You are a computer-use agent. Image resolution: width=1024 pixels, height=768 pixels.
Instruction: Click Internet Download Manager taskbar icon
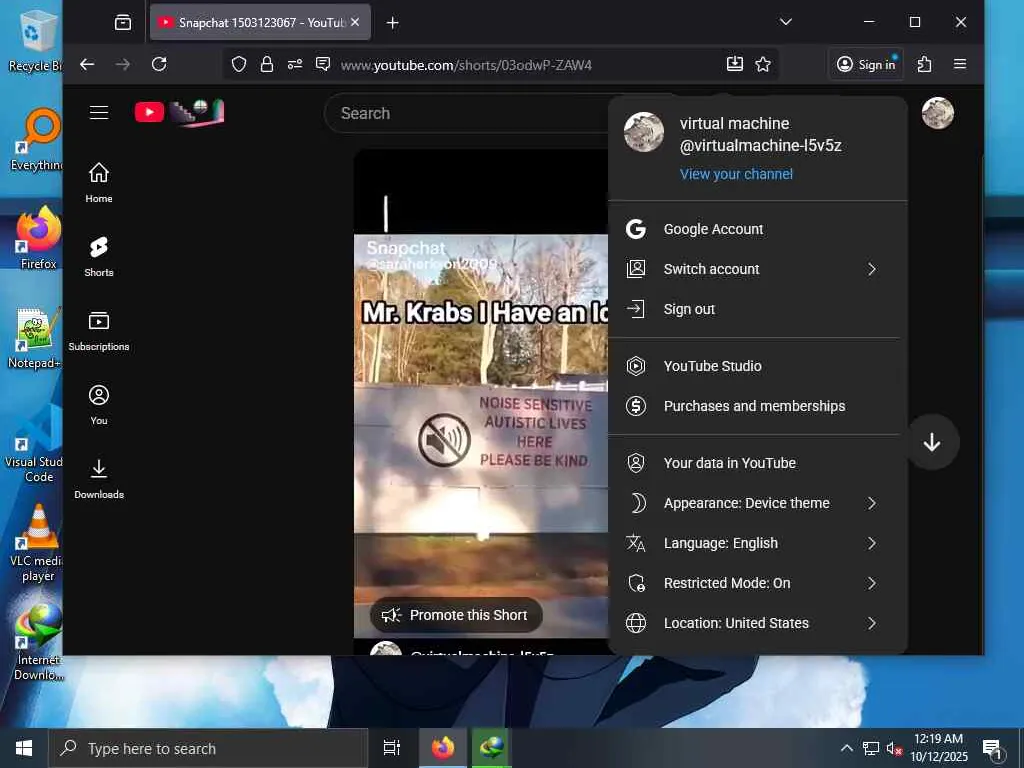tap(490, 748)
